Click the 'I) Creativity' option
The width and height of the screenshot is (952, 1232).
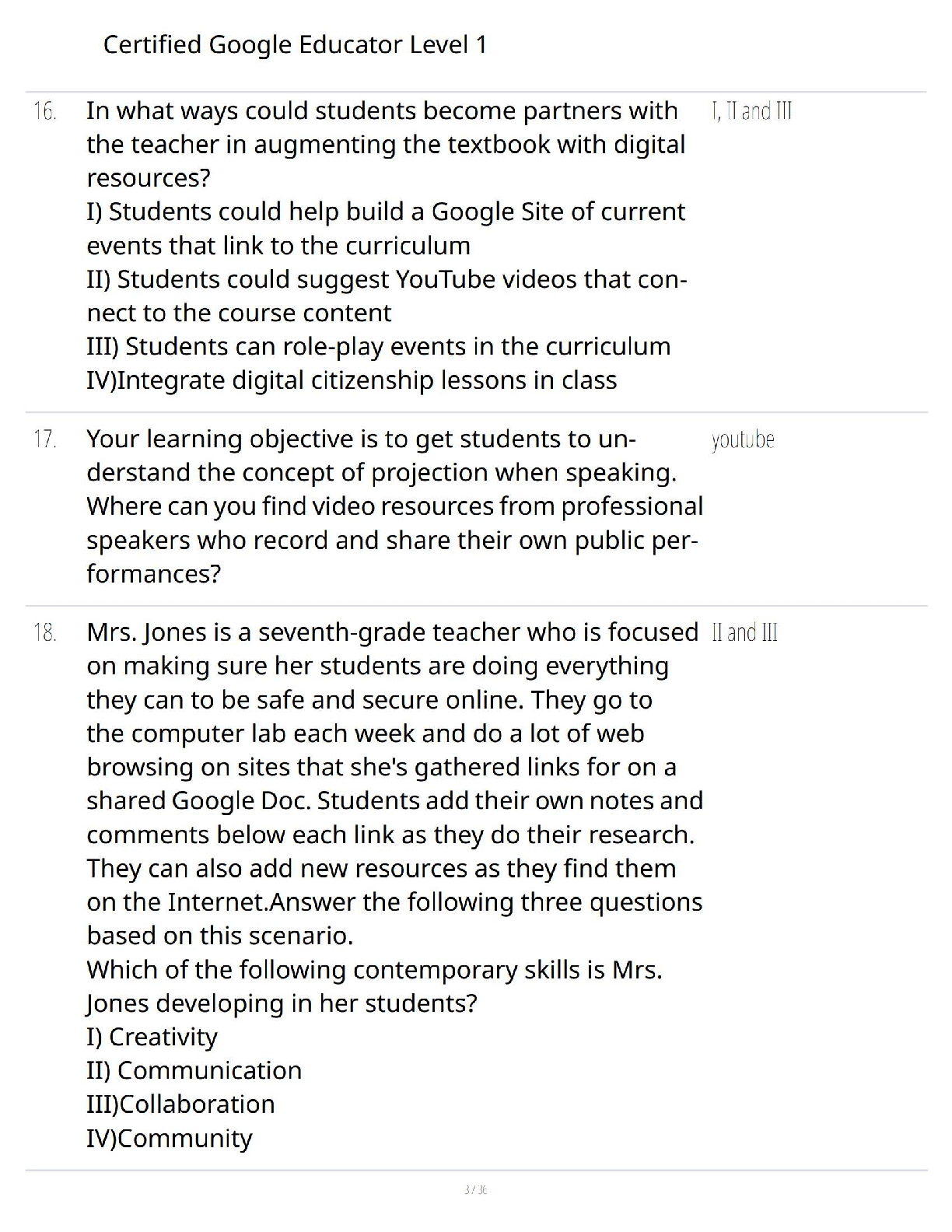152,1037
